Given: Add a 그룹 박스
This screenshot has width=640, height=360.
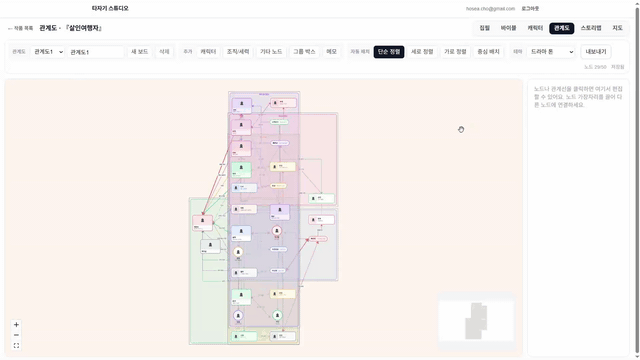Looking at the screenshot, I should coord(304,52).
